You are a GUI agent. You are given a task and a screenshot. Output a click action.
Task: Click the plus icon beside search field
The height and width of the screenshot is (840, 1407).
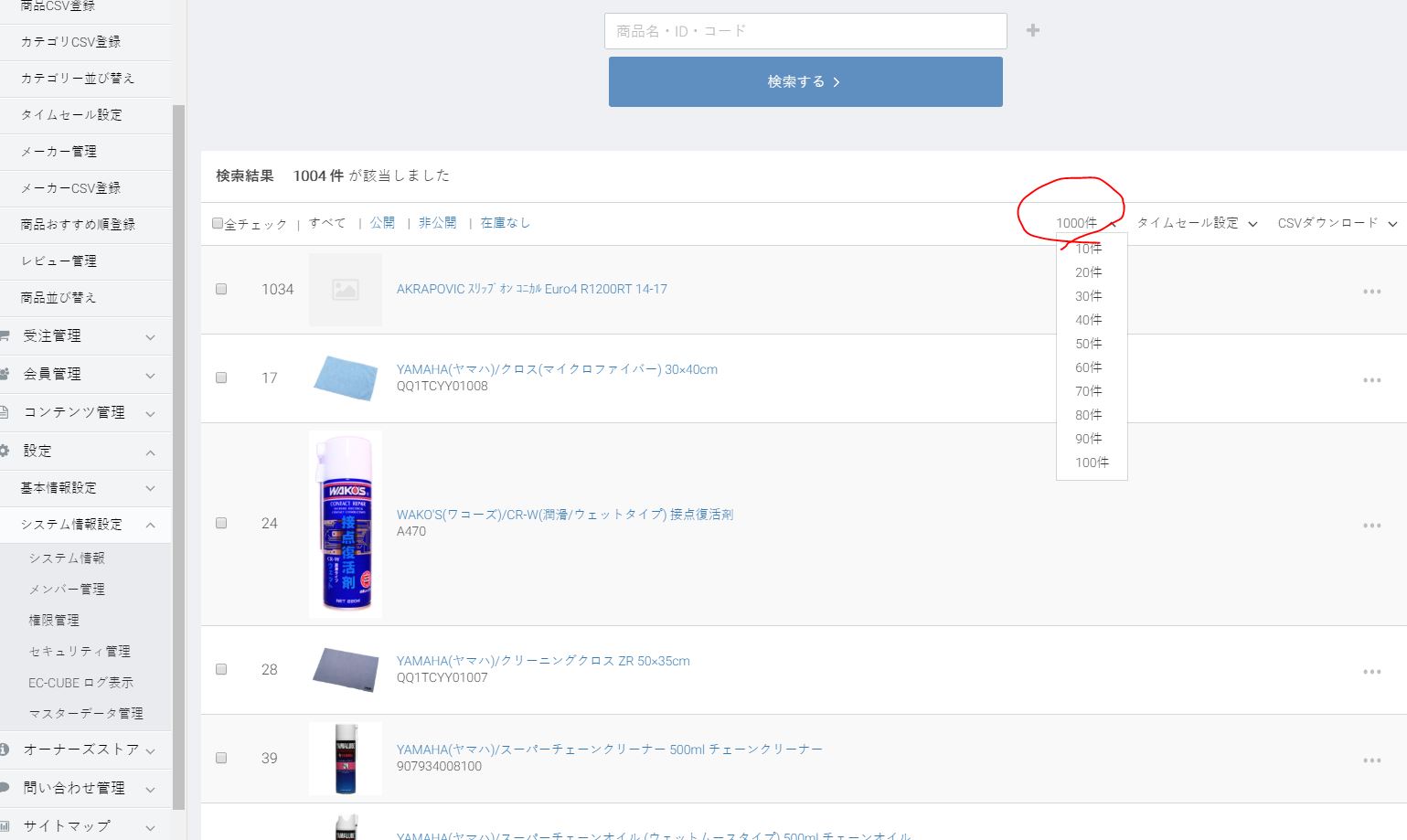point(1032,30)
